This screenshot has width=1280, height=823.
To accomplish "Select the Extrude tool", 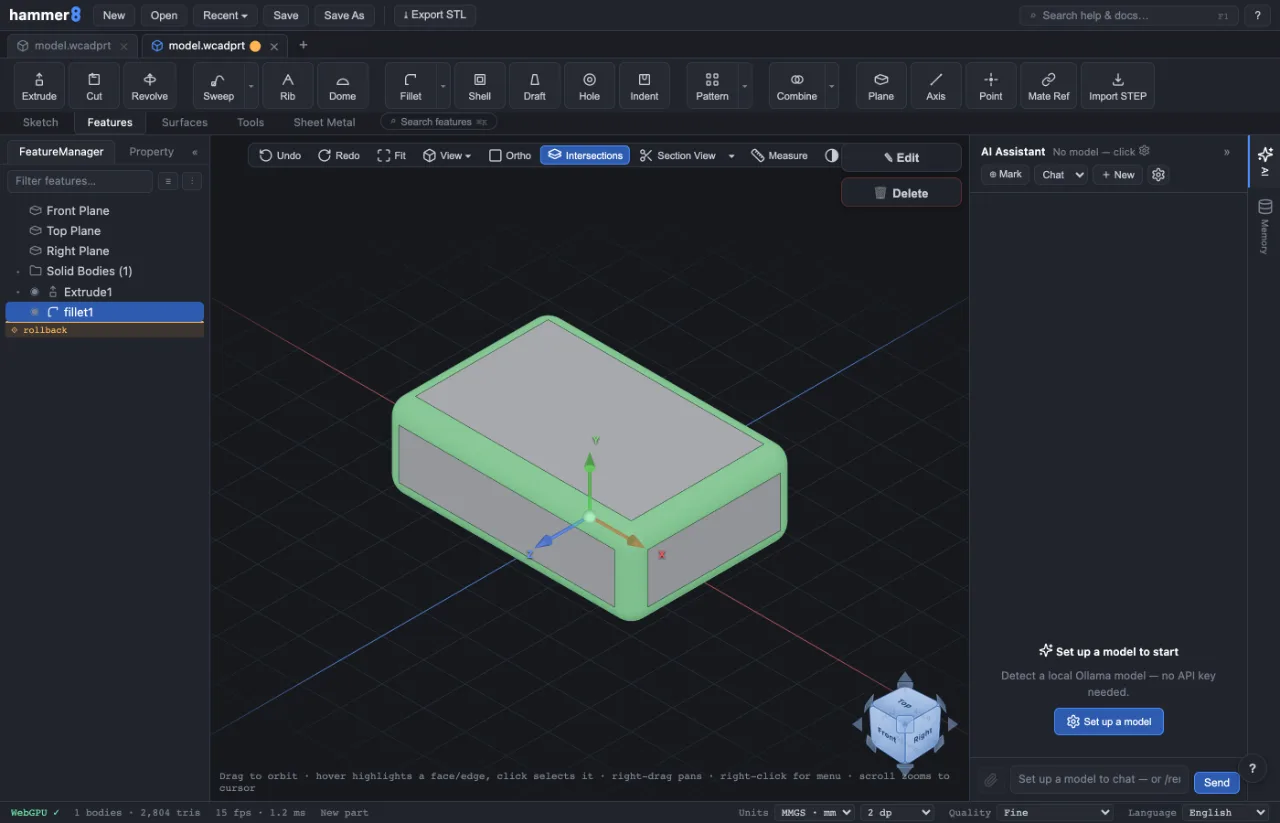I will 39,86.
